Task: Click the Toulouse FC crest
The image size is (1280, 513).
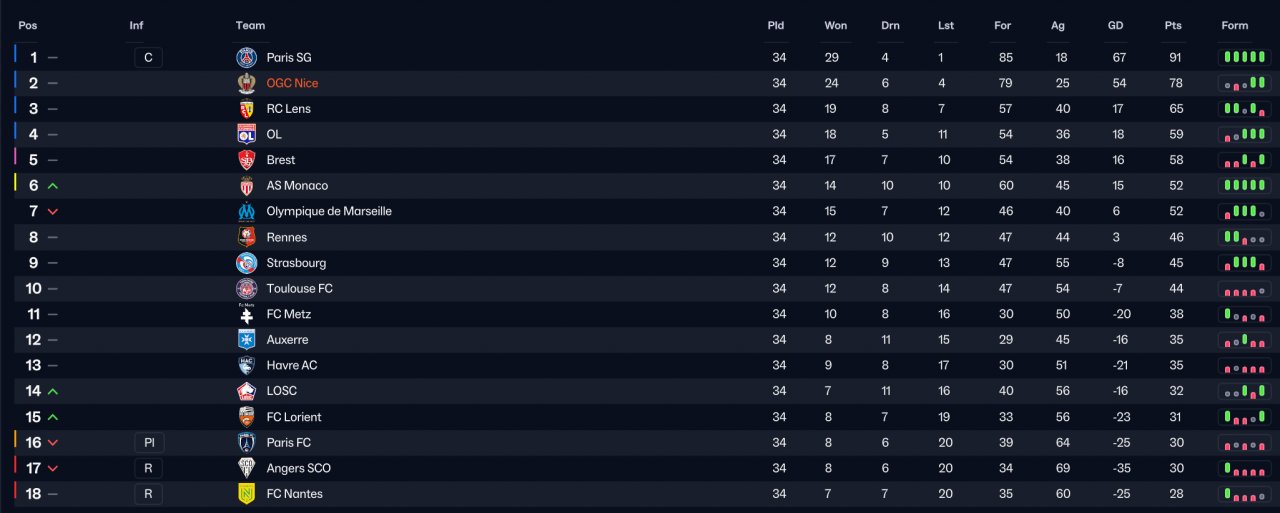Action: pyautogui.click(x=246, y=289)
